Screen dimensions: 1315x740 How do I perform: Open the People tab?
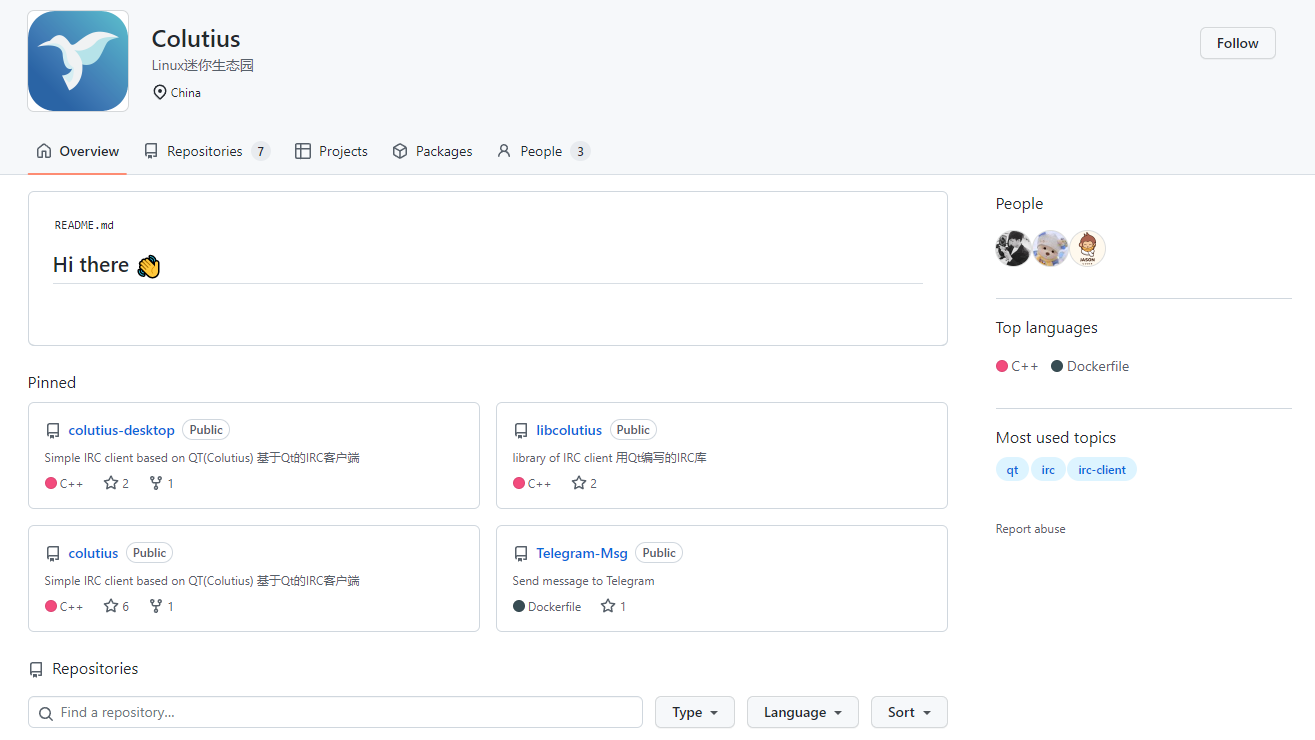pos(543,152)
